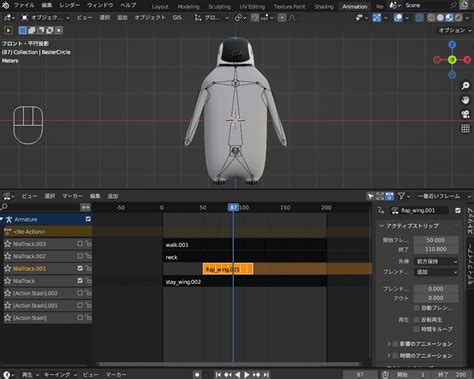Toggle the snapping magnet icon
Viewport: 474px width, 379px height.
[x=255, y=18]
